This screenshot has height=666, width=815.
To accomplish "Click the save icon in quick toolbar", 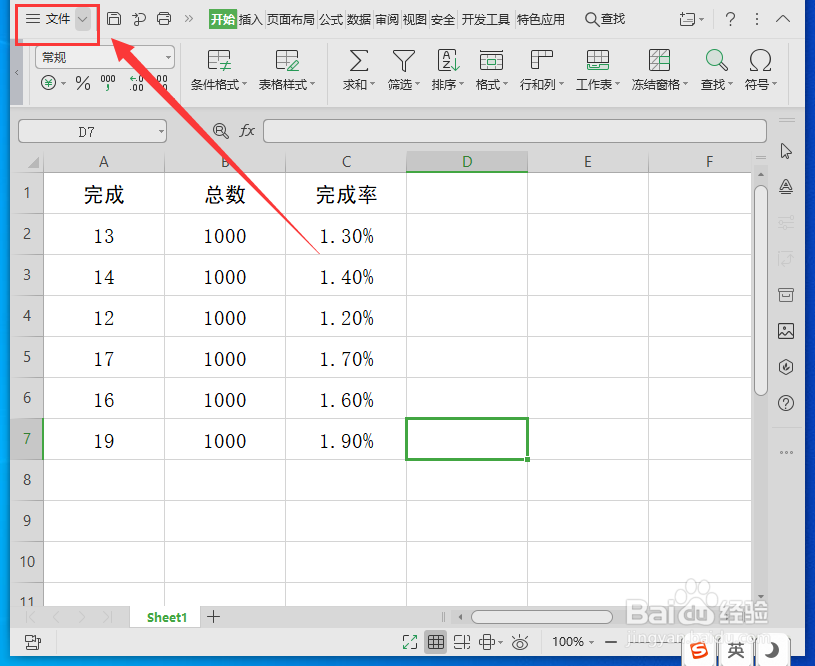I will pos(114,19).
